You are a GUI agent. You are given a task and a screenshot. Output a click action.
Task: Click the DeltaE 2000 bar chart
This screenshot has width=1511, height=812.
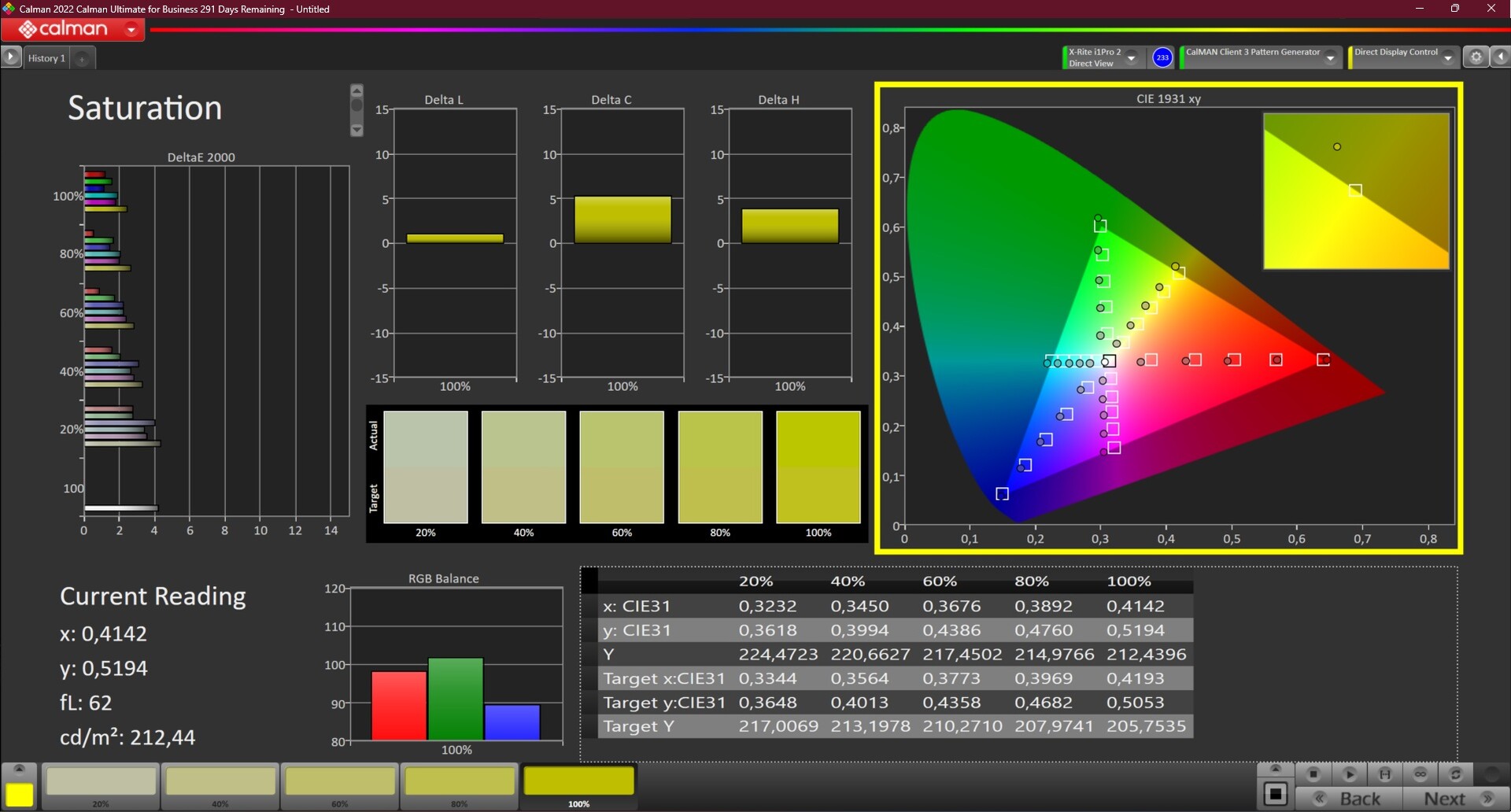tap(216, 341)
